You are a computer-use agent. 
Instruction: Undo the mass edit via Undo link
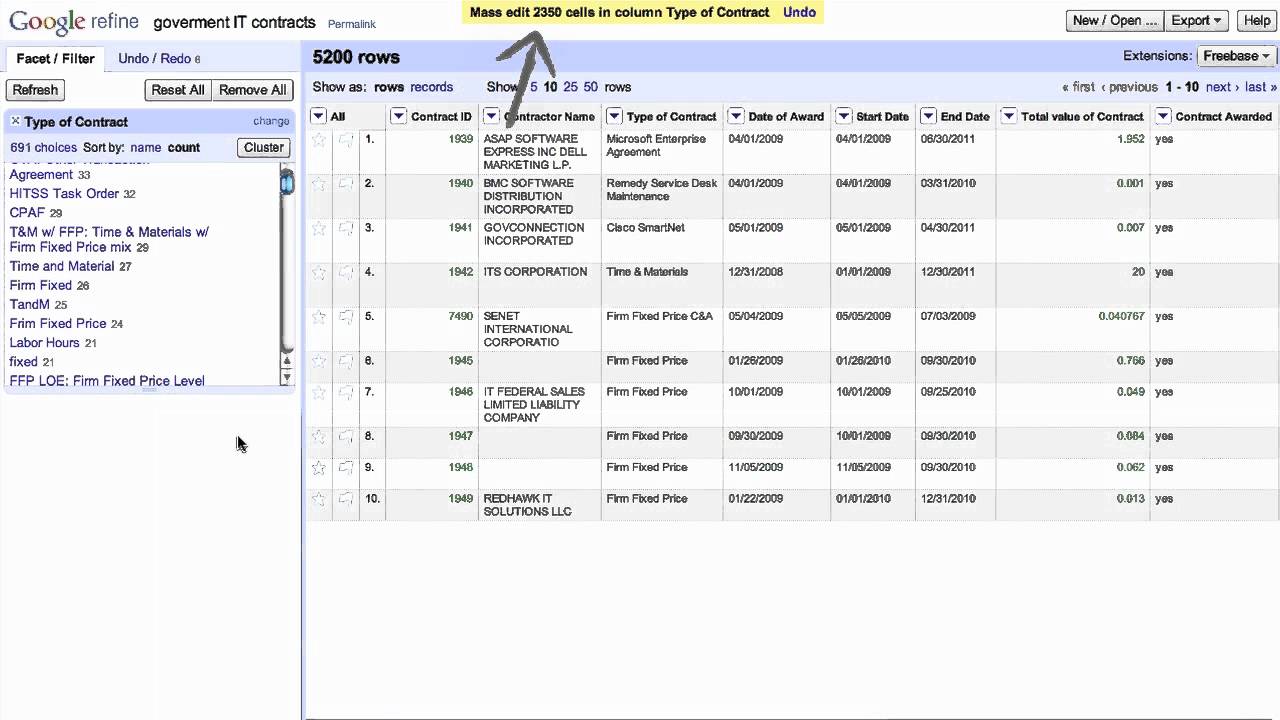799,12
